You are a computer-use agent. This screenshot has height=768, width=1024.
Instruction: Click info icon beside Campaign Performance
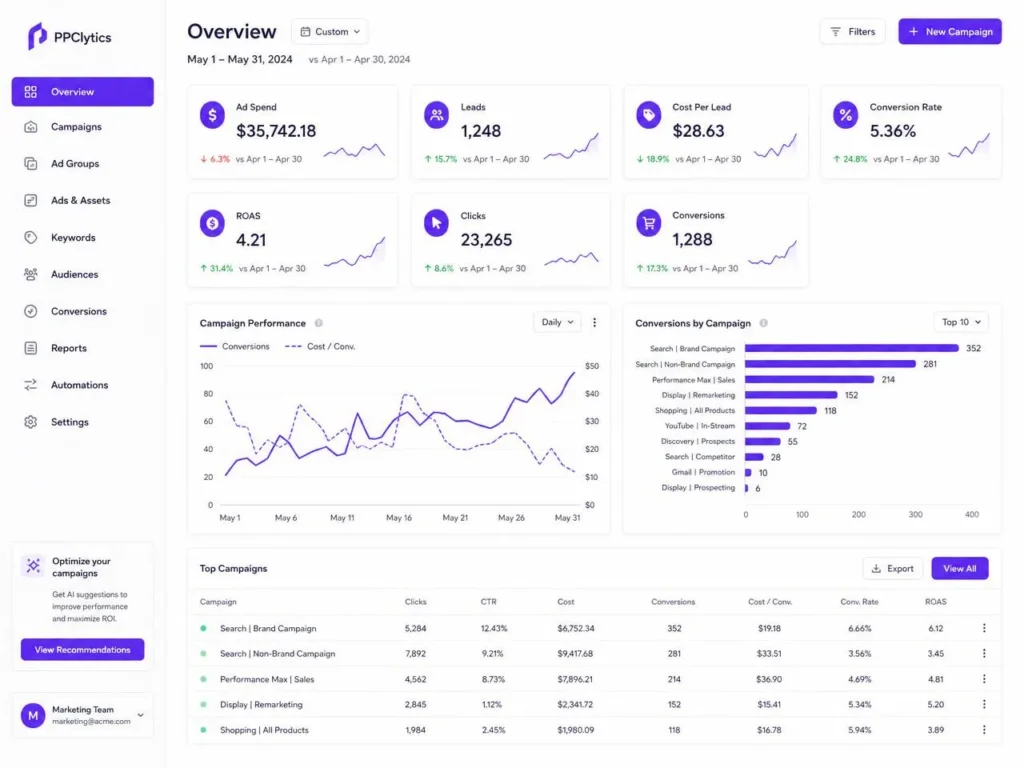[319, 323]
